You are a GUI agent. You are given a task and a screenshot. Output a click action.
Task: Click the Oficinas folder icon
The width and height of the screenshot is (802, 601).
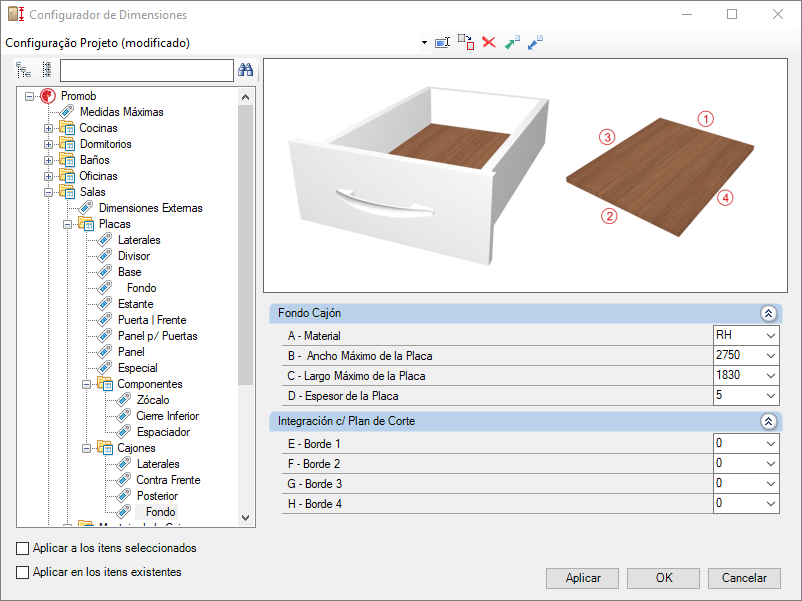66,176
